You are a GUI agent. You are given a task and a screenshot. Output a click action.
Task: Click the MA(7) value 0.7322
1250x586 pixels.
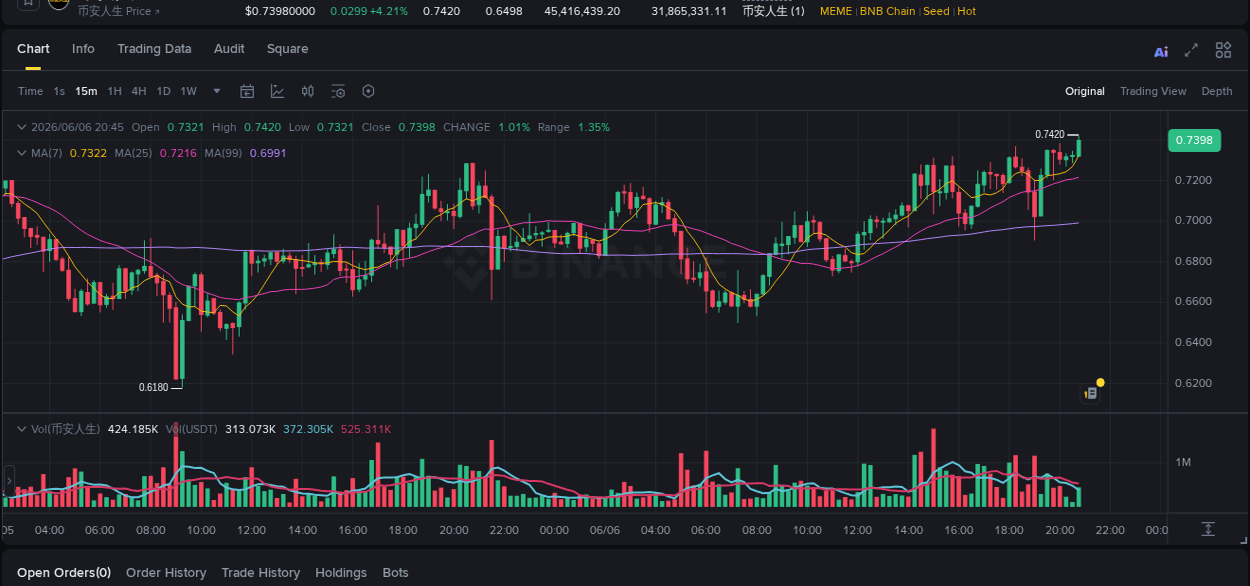pyautogui.click(x=86, y=153)
